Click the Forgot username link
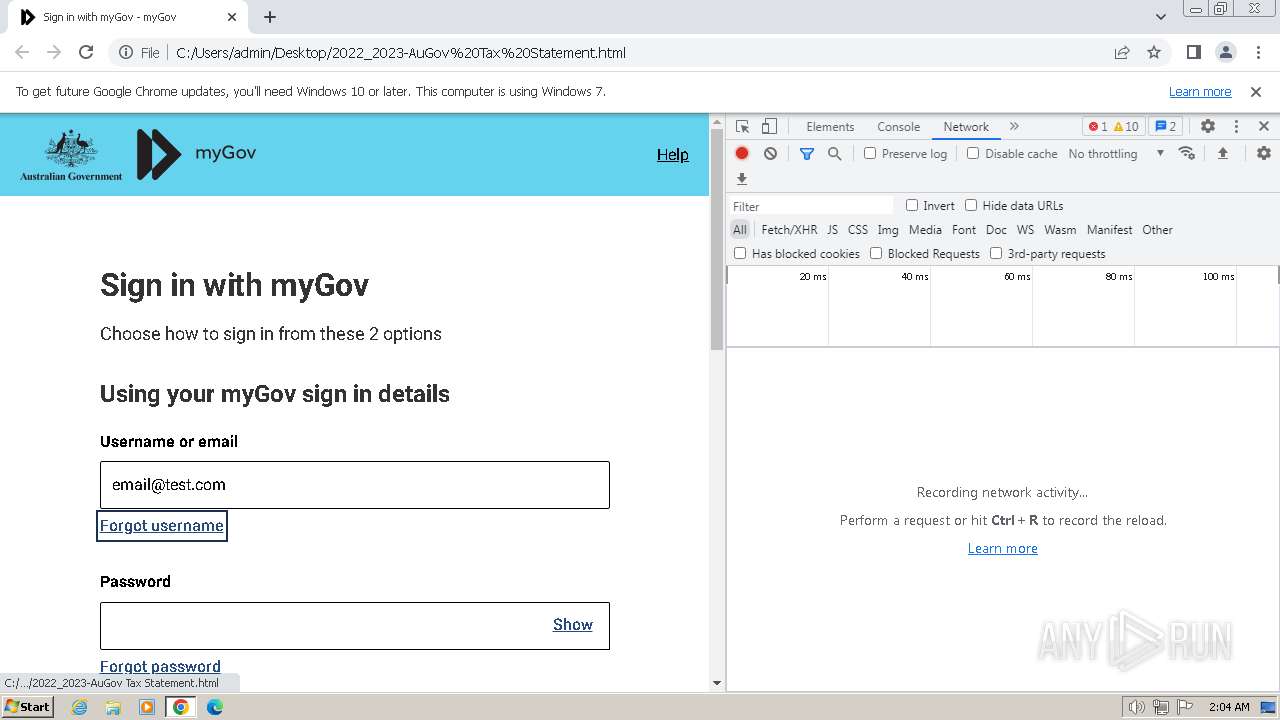This screenshot has height=720, width=1280. [162, 526]
